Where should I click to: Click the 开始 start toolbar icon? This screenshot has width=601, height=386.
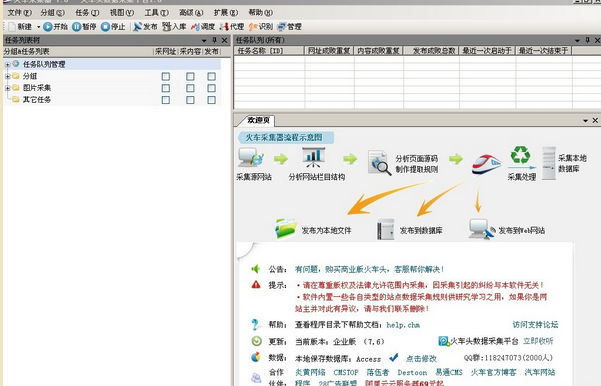pyautogui.click(x=55, y=26)
